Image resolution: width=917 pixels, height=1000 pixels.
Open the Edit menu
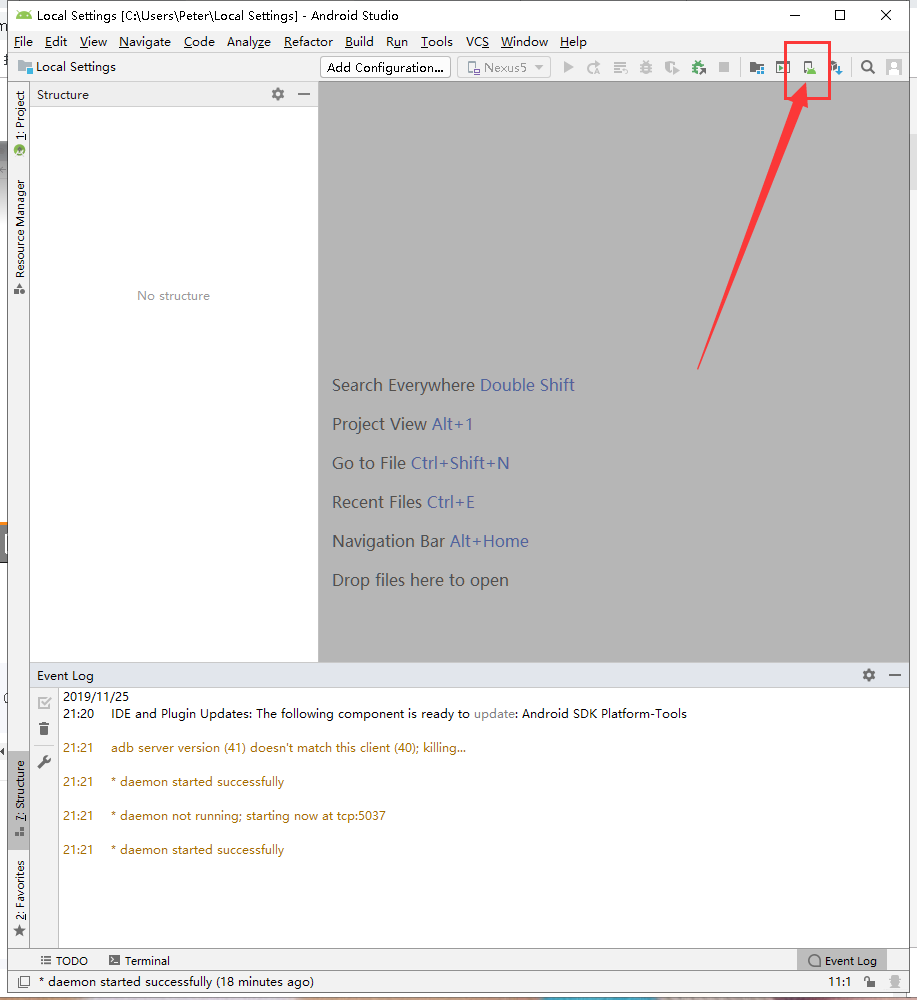pyautogui.click(x=55, y=41)
